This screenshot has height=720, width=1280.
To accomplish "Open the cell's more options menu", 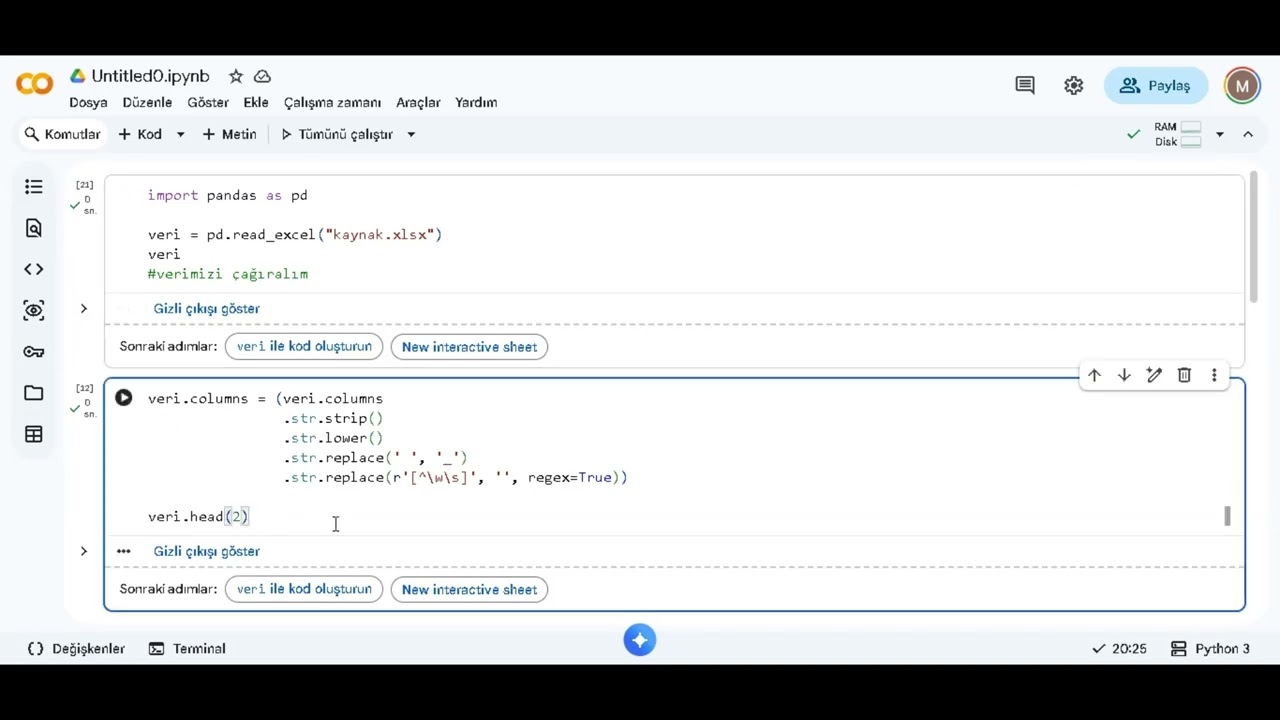I will [x=1214, y=375].
